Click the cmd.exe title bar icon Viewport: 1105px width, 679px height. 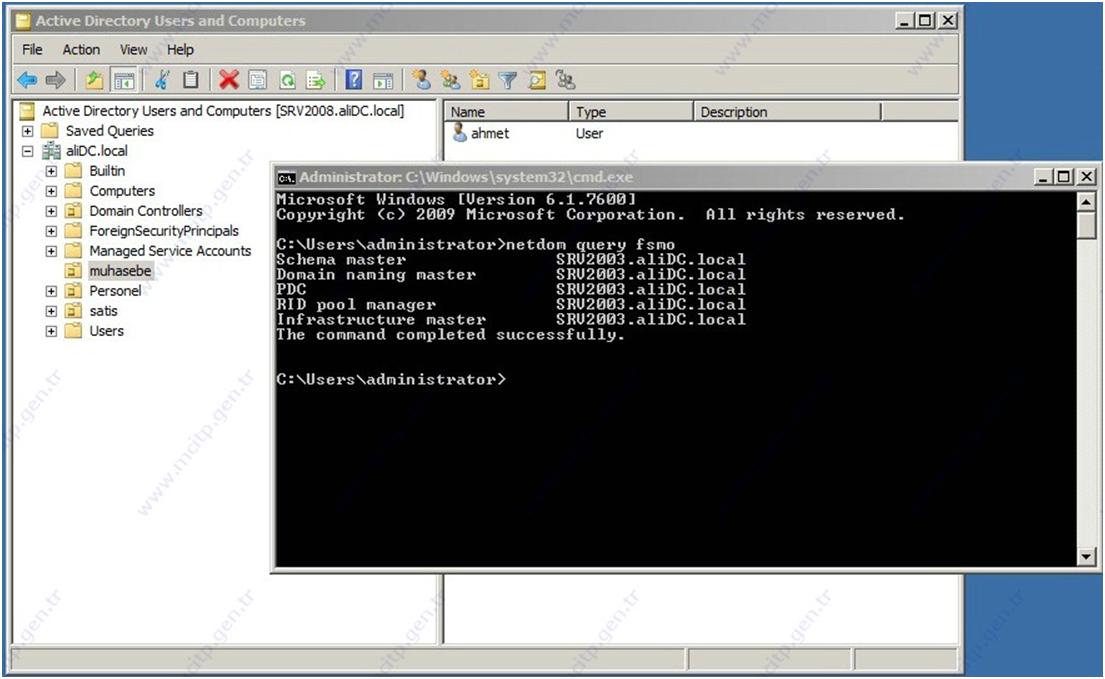click(x=286, y=177)
